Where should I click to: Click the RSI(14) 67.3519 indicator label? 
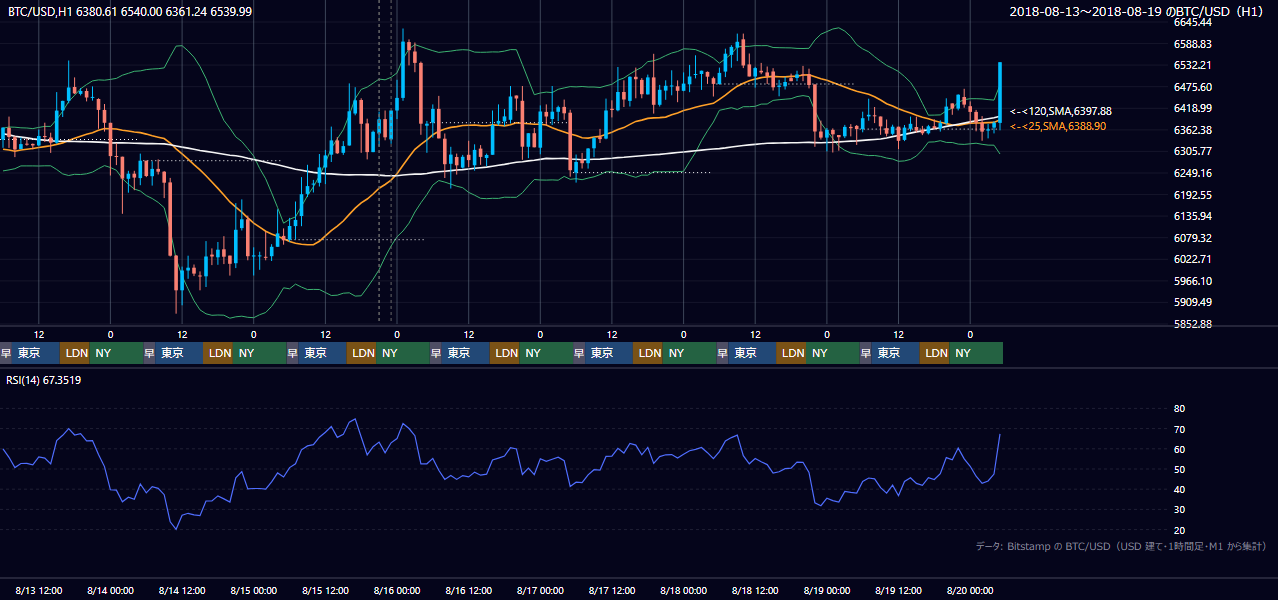[44, 380]
